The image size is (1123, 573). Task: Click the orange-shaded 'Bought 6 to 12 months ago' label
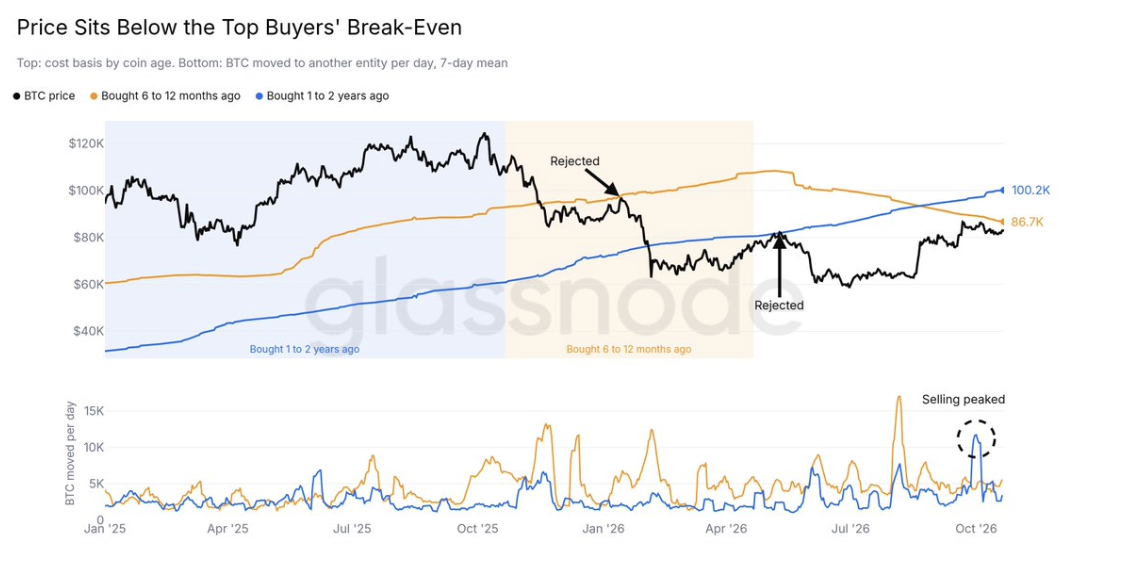click(x=629, y=350)
